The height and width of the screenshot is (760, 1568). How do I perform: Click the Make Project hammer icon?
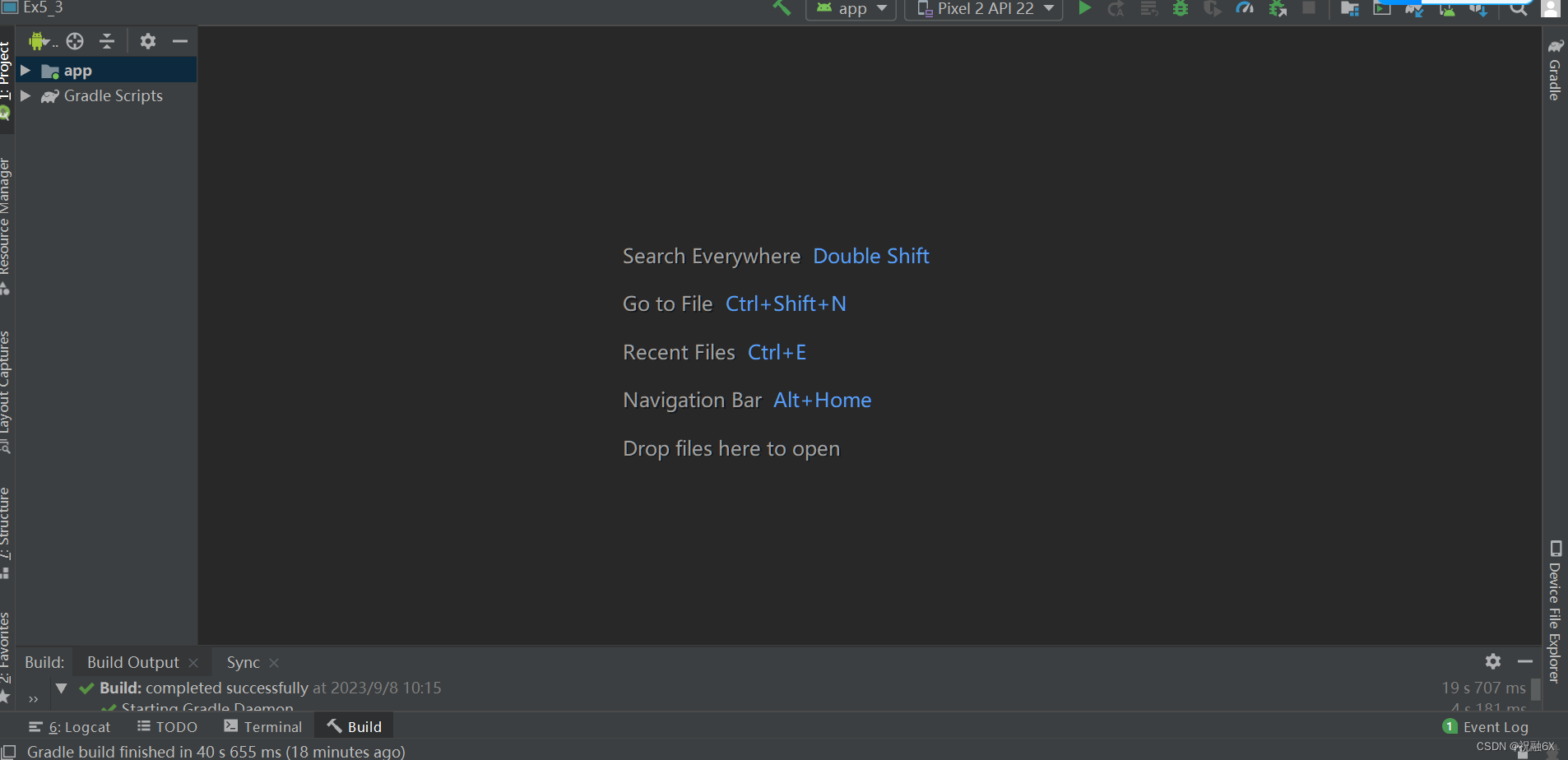(781, 8)
